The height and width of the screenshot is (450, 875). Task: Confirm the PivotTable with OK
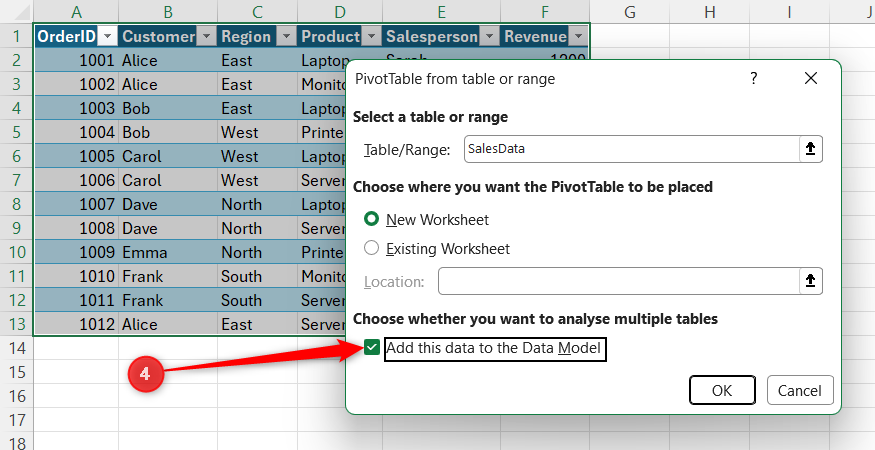coord(722,390)
